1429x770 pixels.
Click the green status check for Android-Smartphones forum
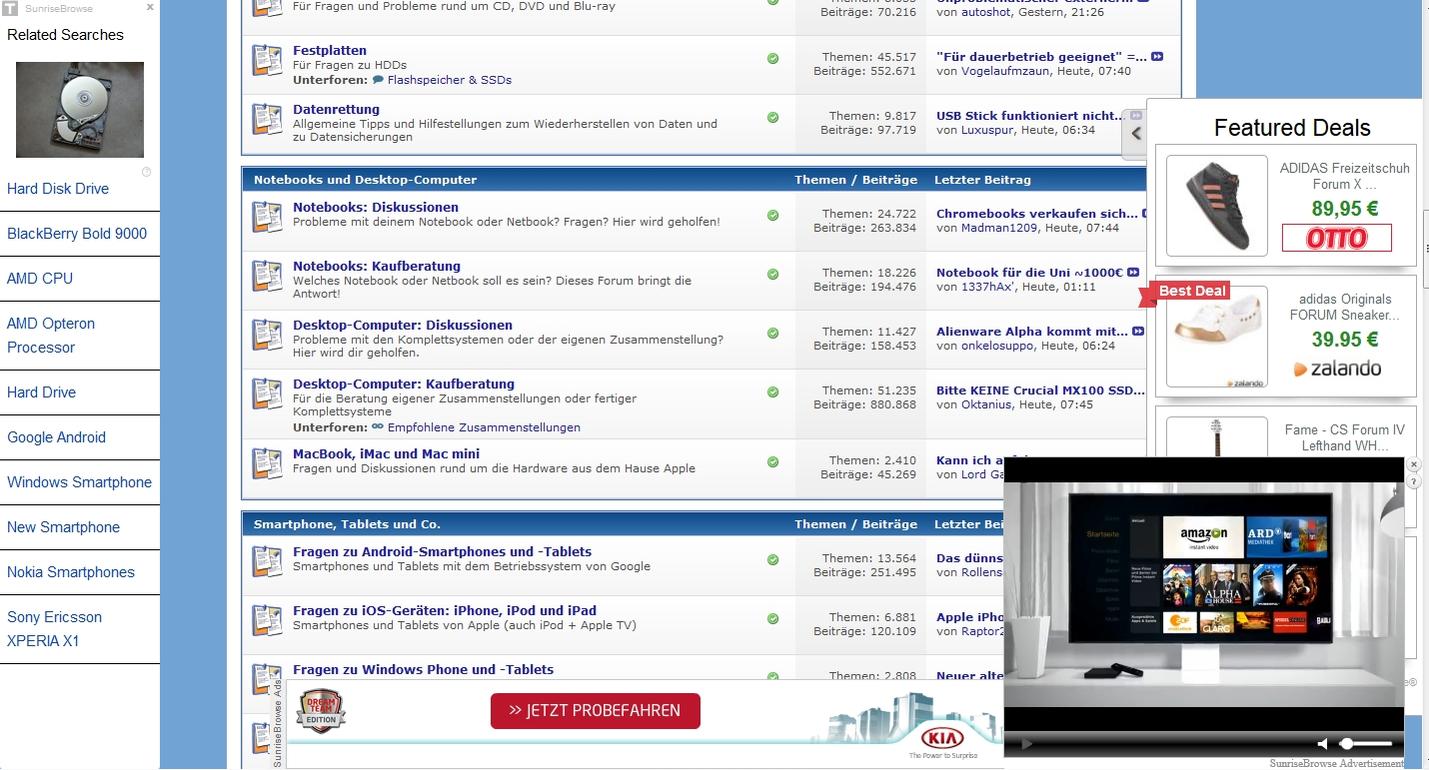pos(773,560)
